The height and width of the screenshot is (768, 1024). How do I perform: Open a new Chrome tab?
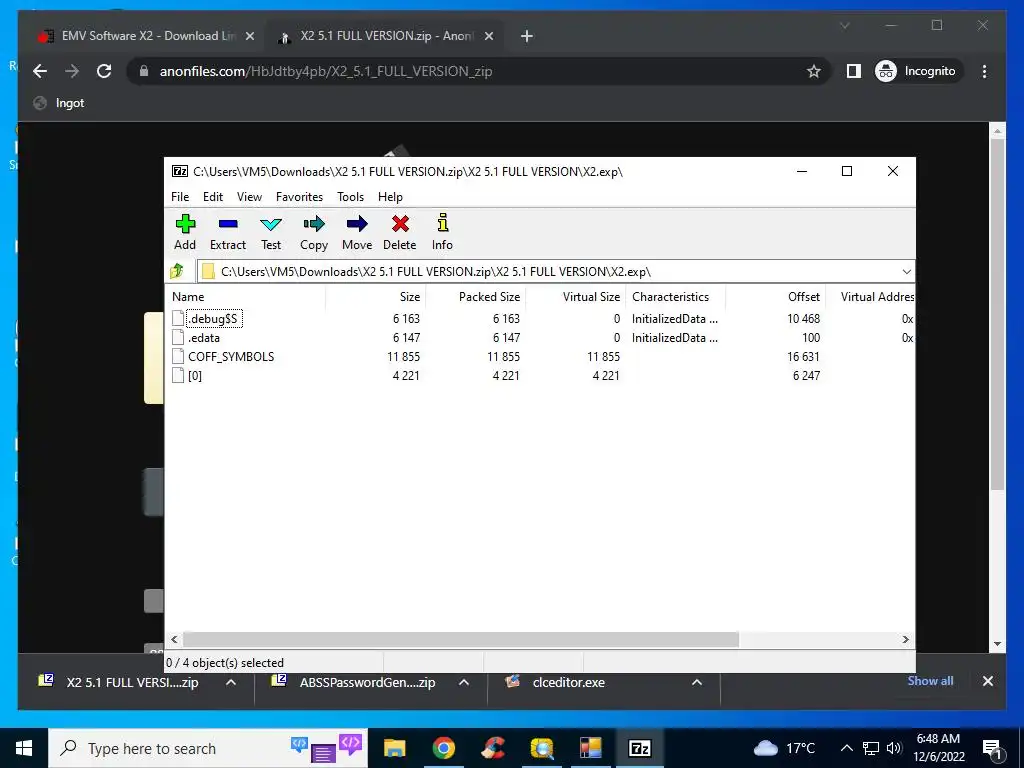point(527,37)
